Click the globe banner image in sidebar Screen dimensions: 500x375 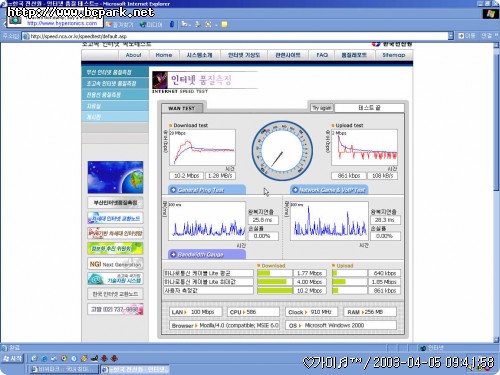point(115,177)
